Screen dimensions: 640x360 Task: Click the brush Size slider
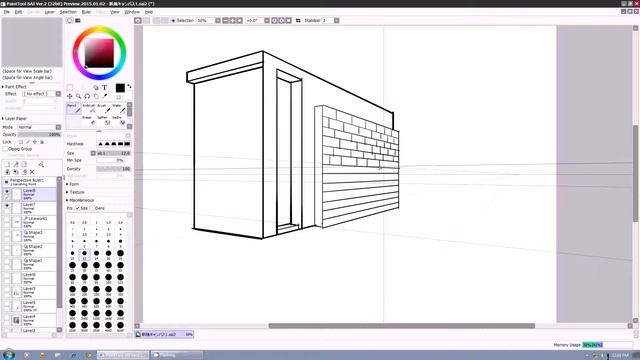pyautogui.click(x=113, y=153)
